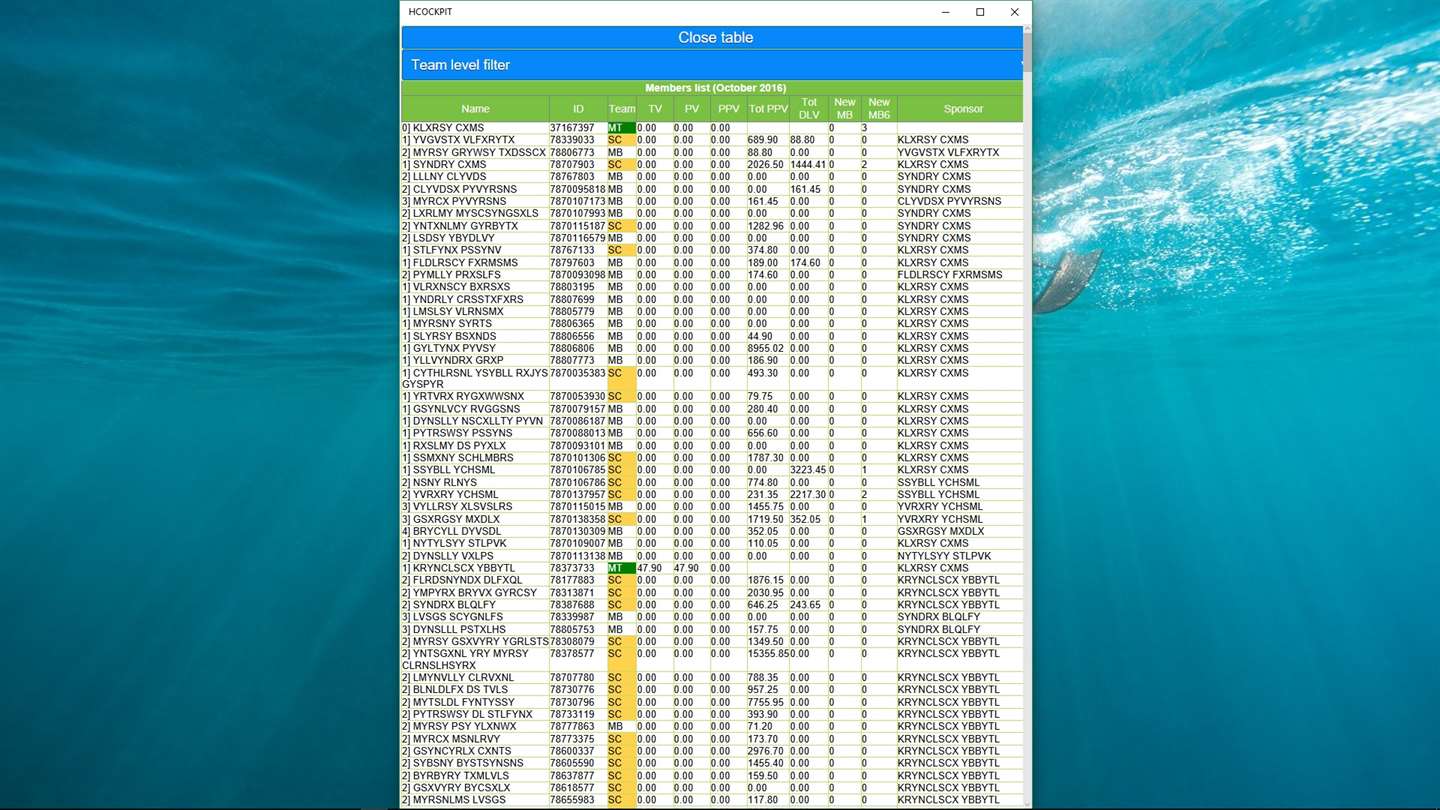Screen dimensions: 1440x810
Task: Select the name 1] VLRXNSCY BXRSXS
Action: click(456, 287)
